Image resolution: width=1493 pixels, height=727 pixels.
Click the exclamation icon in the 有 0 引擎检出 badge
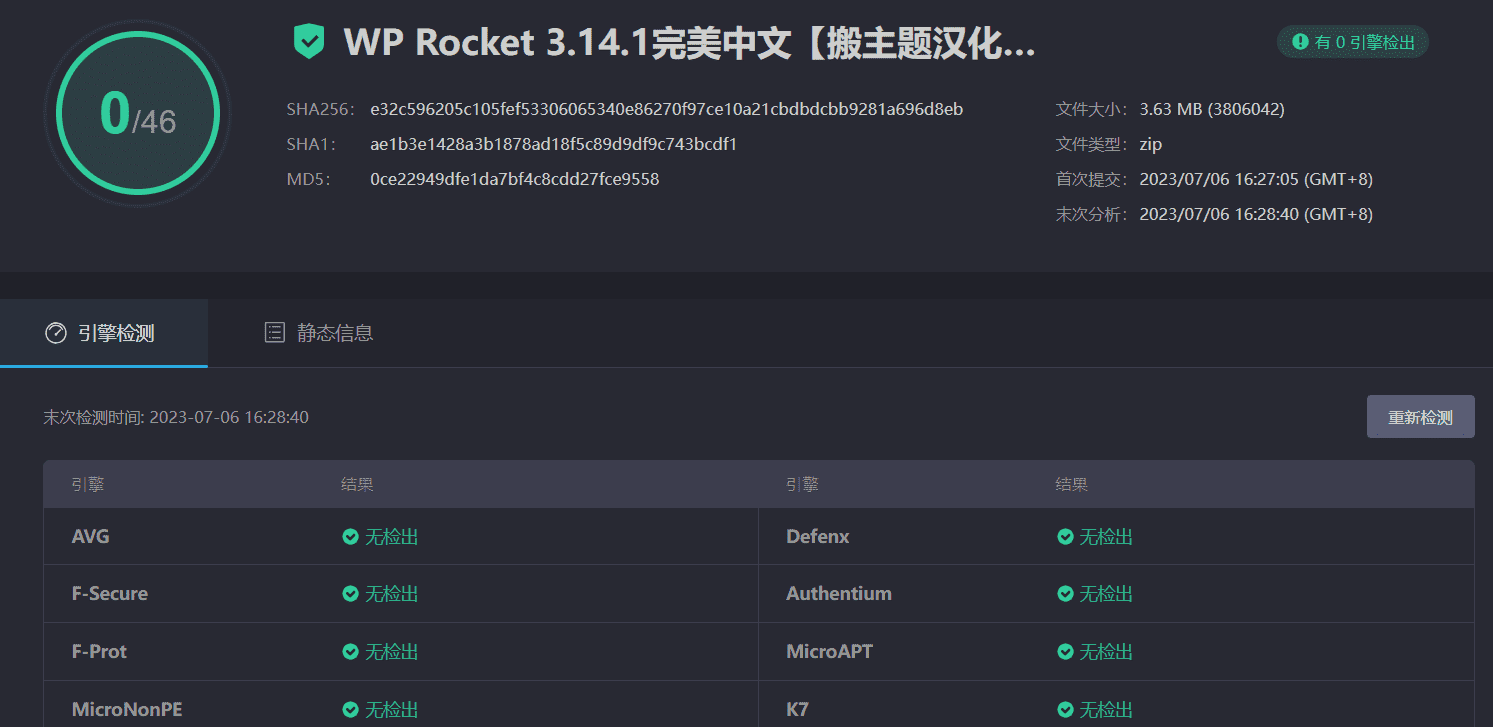[x=1300, y=42]
